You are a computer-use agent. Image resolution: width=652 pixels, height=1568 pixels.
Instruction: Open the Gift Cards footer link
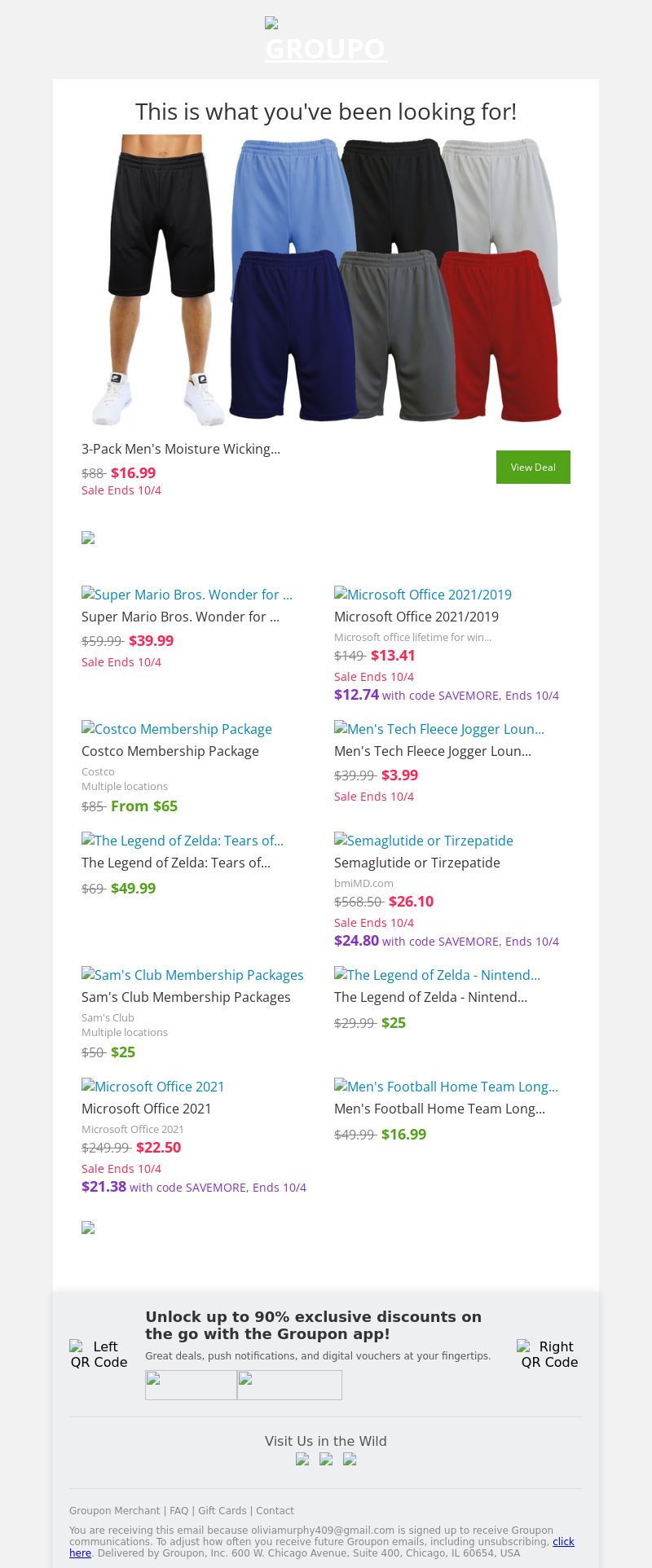(x=222, y=1510)
